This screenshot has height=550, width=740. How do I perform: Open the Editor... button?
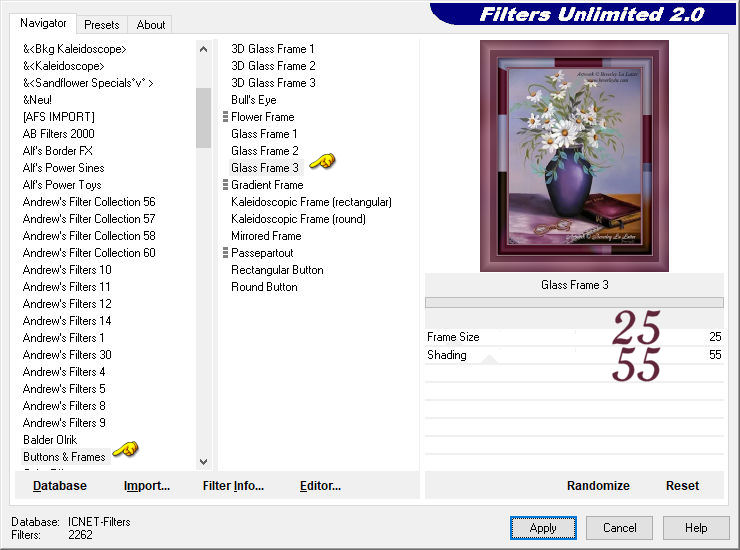tap(320, 485)
